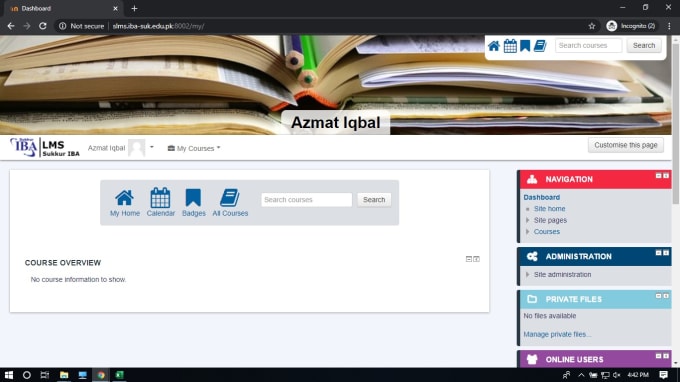680x382 pixels.
Task: Click home icon in top-right header bar
Action: point(494,46)
